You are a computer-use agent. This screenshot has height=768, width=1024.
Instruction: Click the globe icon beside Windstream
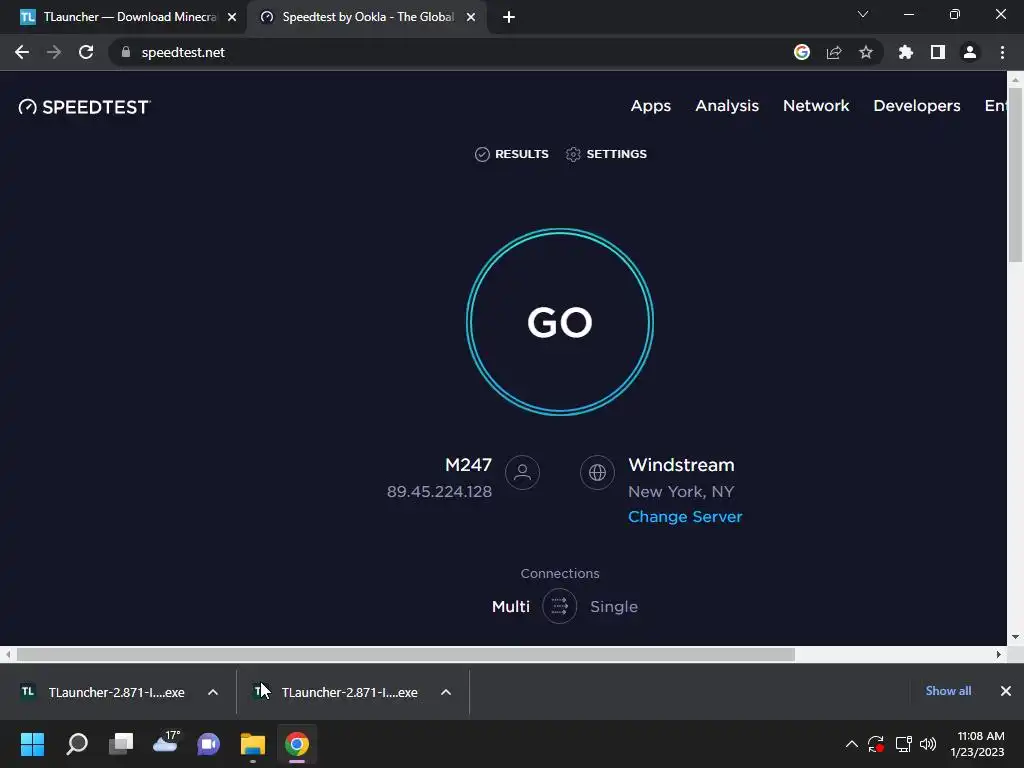point(597,472)
